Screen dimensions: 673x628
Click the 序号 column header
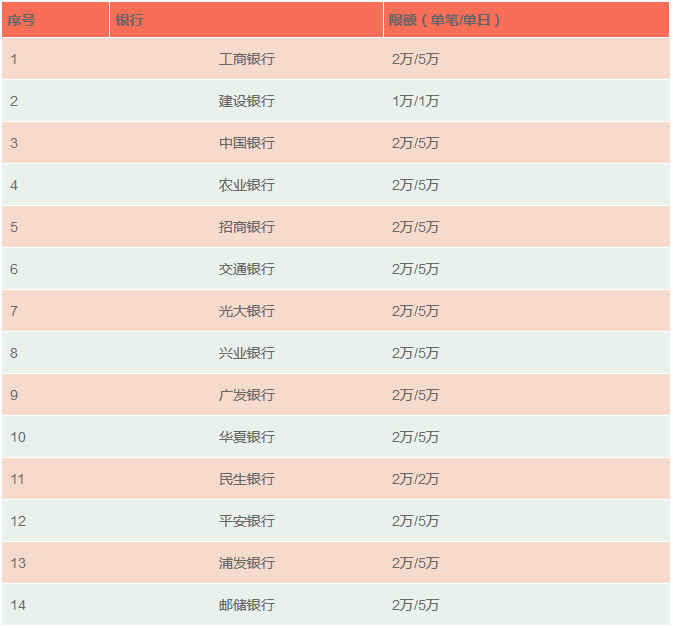tap(22, 20)
